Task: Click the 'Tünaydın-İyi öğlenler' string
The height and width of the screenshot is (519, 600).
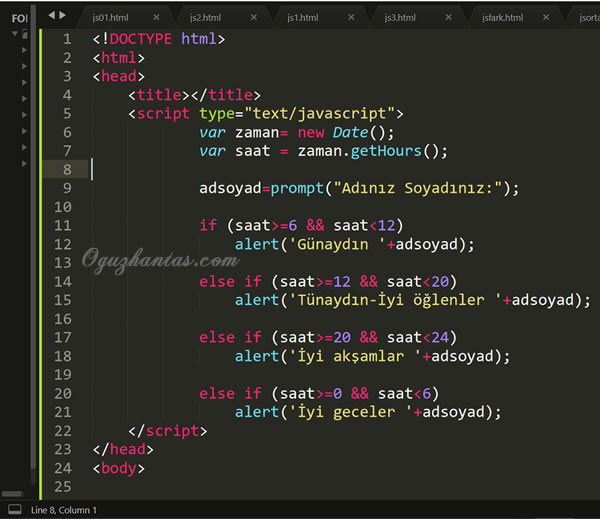Action: [395, 300]
